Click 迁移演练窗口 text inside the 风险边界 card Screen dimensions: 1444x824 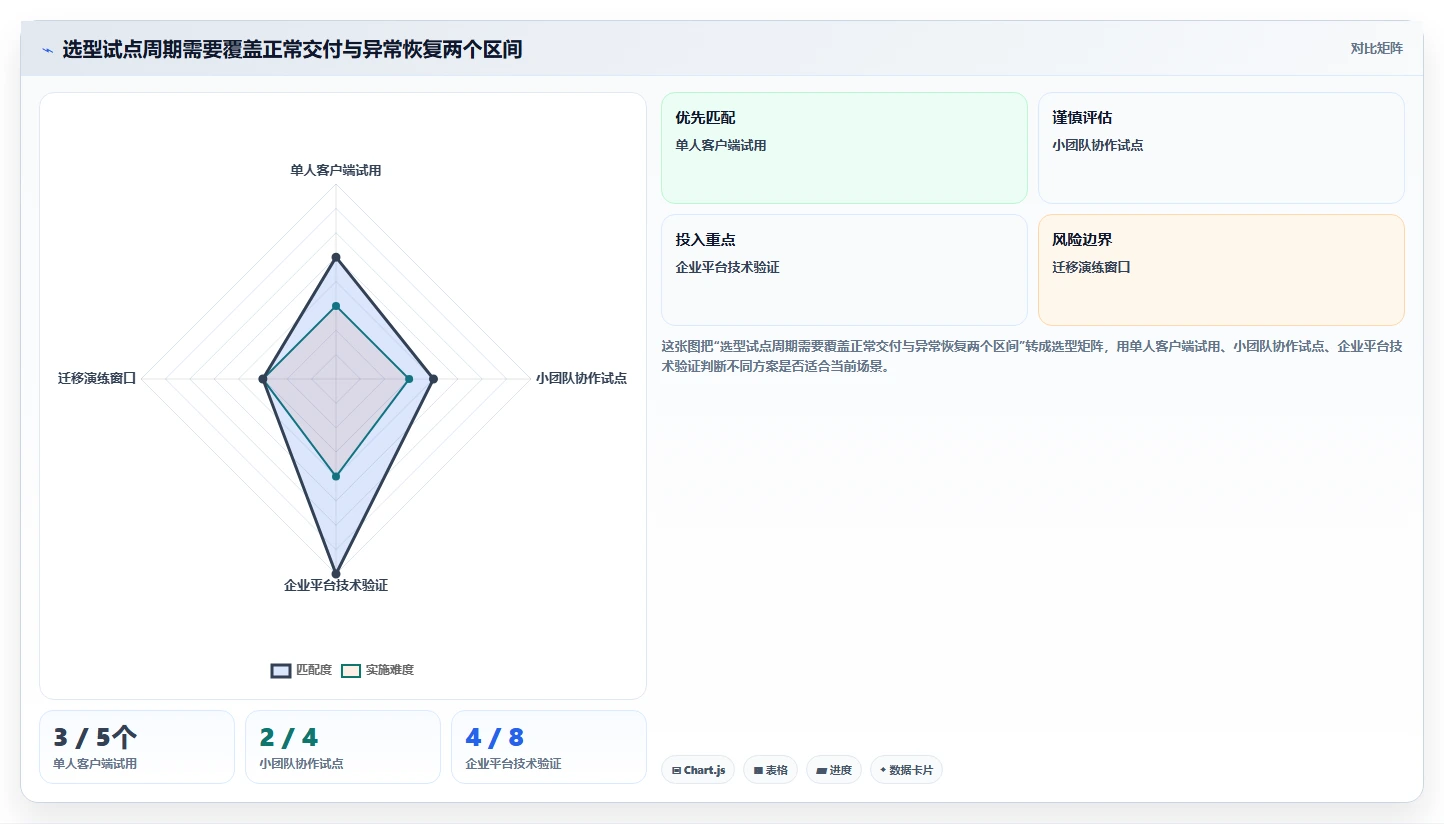1091,267
